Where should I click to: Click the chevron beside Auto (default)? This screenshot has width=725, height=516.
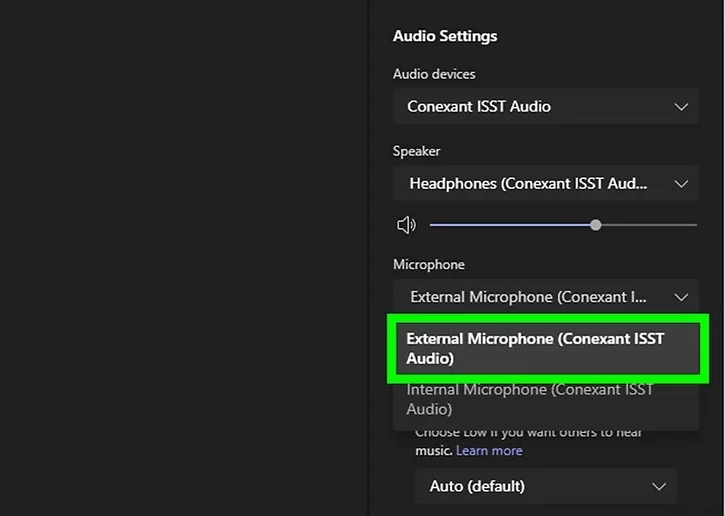coord(658,486)
